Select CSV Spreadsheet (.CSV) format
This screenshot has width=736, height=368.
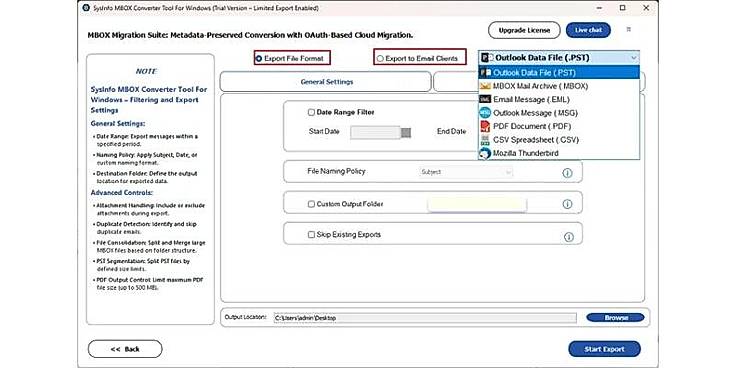559,140
